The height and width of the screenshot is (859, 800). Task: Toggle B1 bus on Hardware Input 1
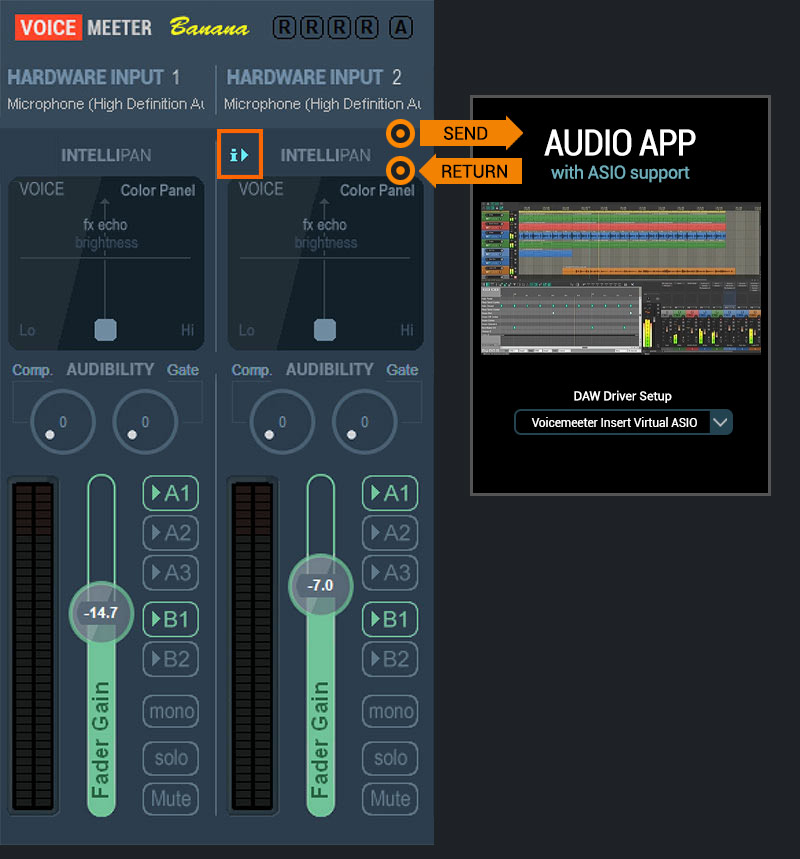[x=170, y=619]
